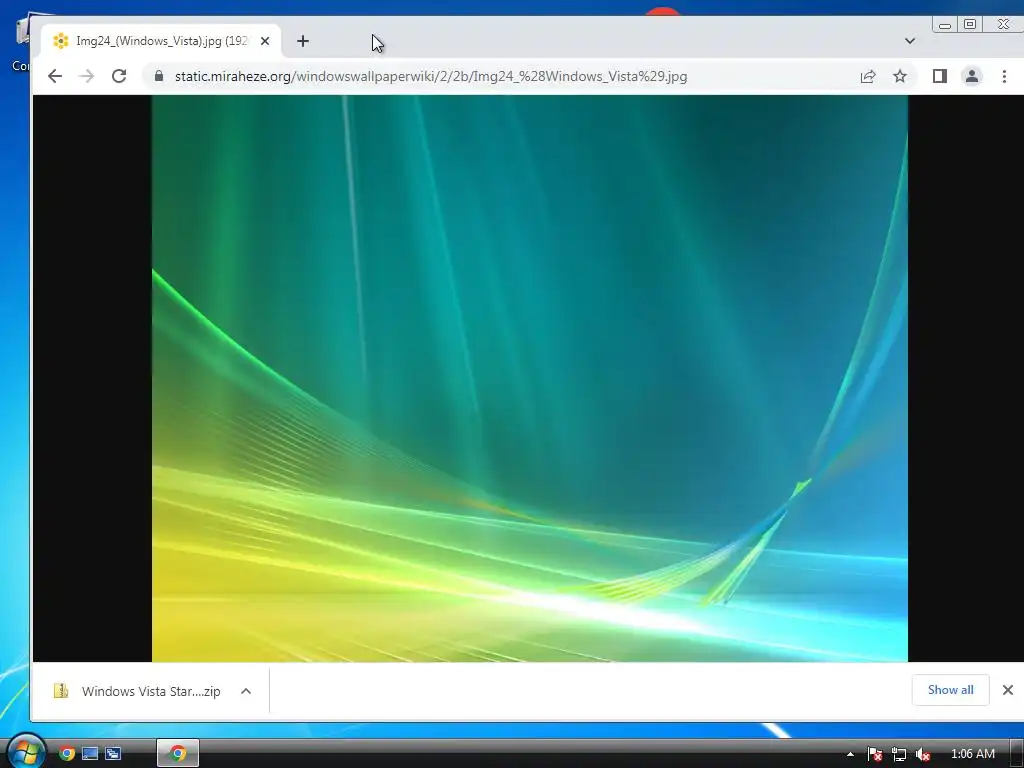Open the Action Center flag icon

874,754
